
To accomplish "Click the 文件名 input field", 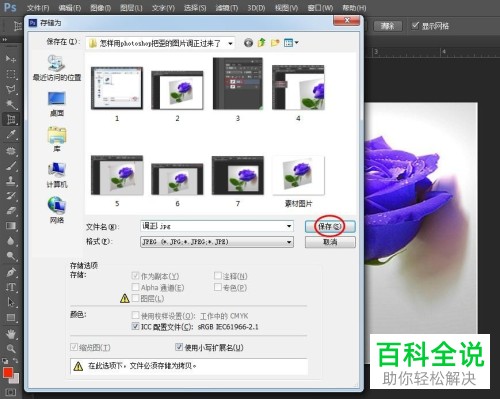I will 217,226.
